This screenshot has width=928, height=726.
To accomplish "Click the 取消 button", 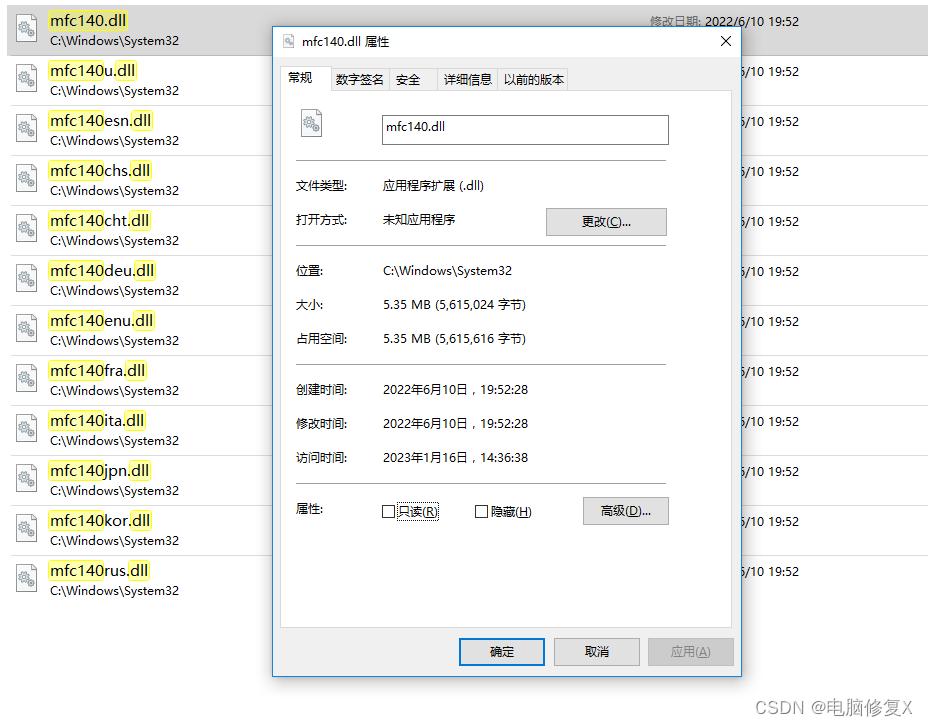I will [x=597, y=651].
